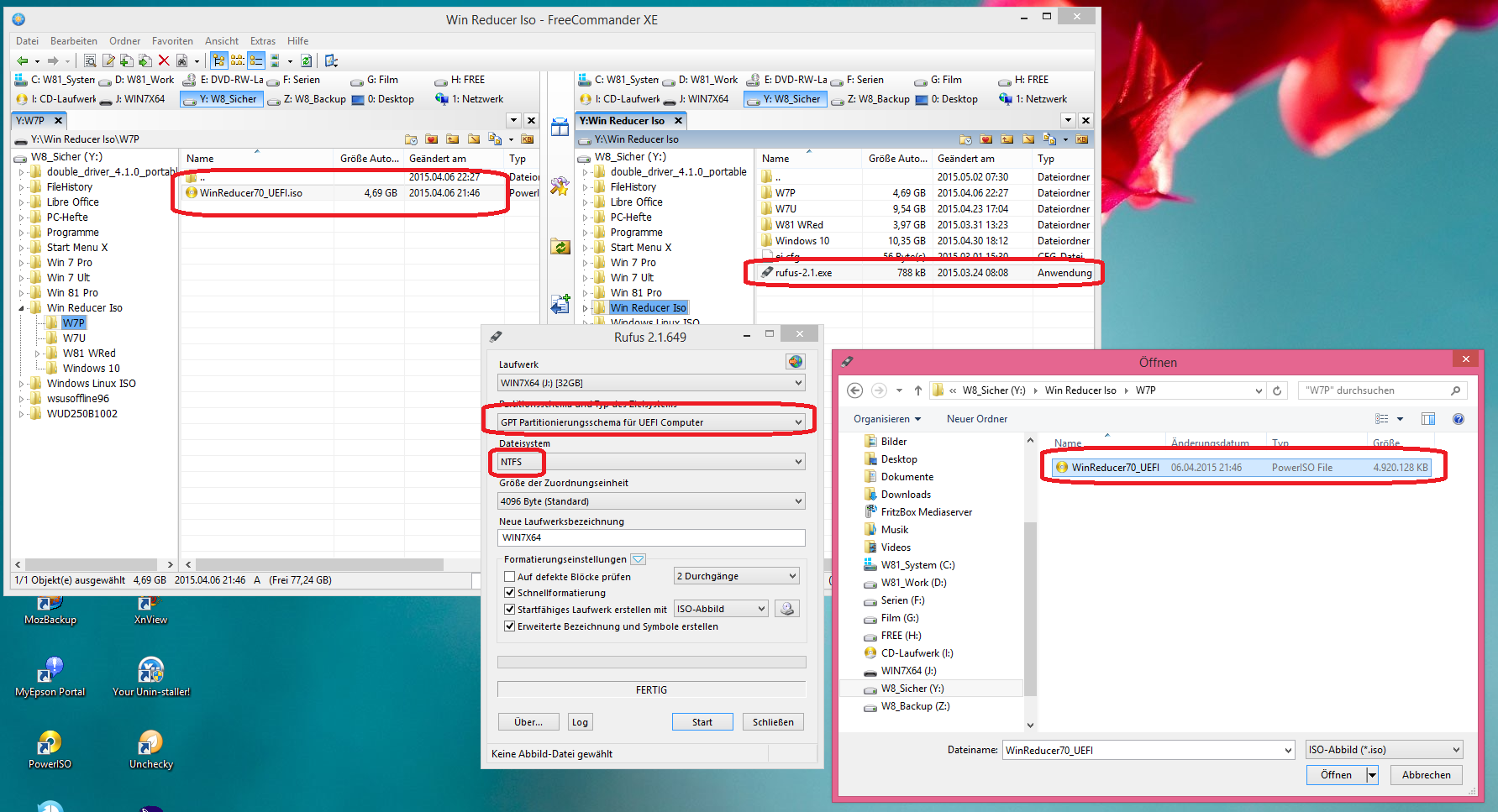This screenshot has width=1498, height=812.
Task: Select drive E: DVD-RW in left panel drive bar
Action: pyautogui.click(x=223, y=80)
